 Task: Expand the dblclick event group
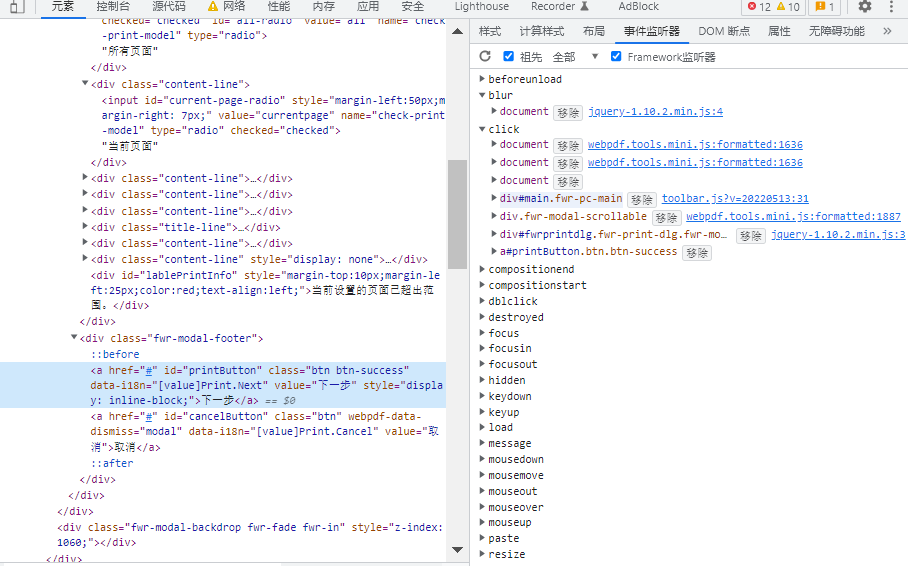coord(482,301)
